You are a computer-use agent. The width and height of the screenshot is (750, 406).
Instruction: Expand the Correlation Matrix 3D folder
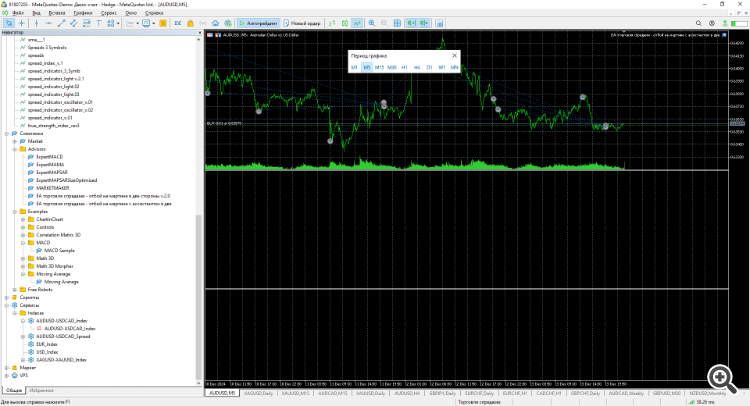tap(23, 235)
